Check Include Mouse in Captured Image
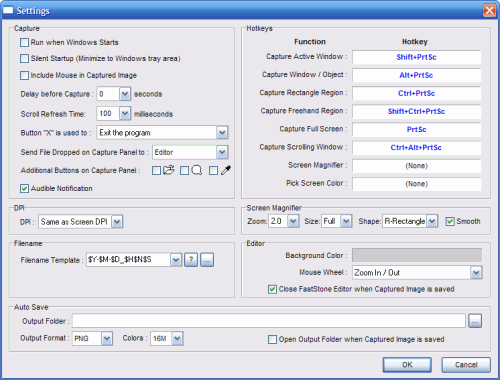The height and width of the screenshot is (380, 500). 24,75
